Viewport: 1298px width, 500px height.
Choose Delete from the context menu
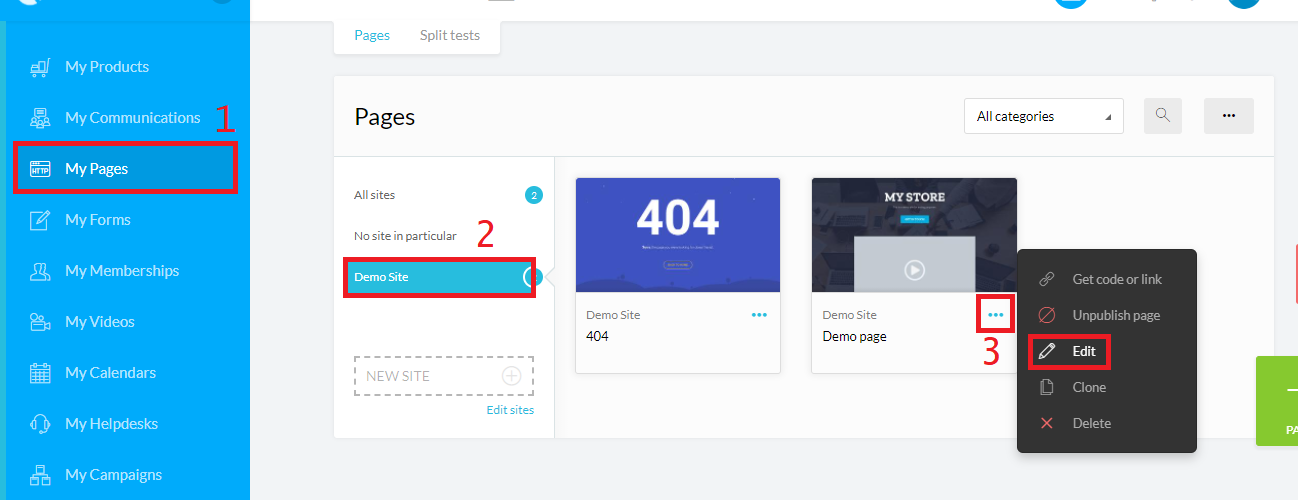(x=1107, y=423)
